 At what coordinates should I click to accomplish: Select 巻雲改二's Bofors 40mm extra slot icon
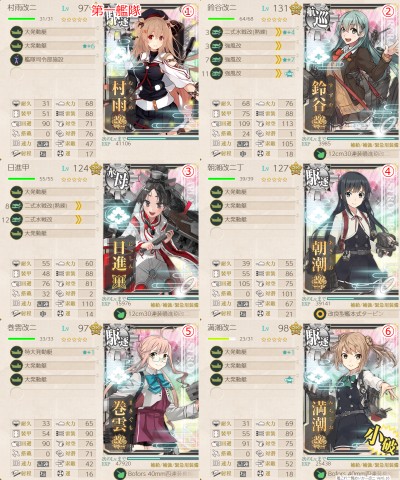pyautogui.click(x=120, y=474)
